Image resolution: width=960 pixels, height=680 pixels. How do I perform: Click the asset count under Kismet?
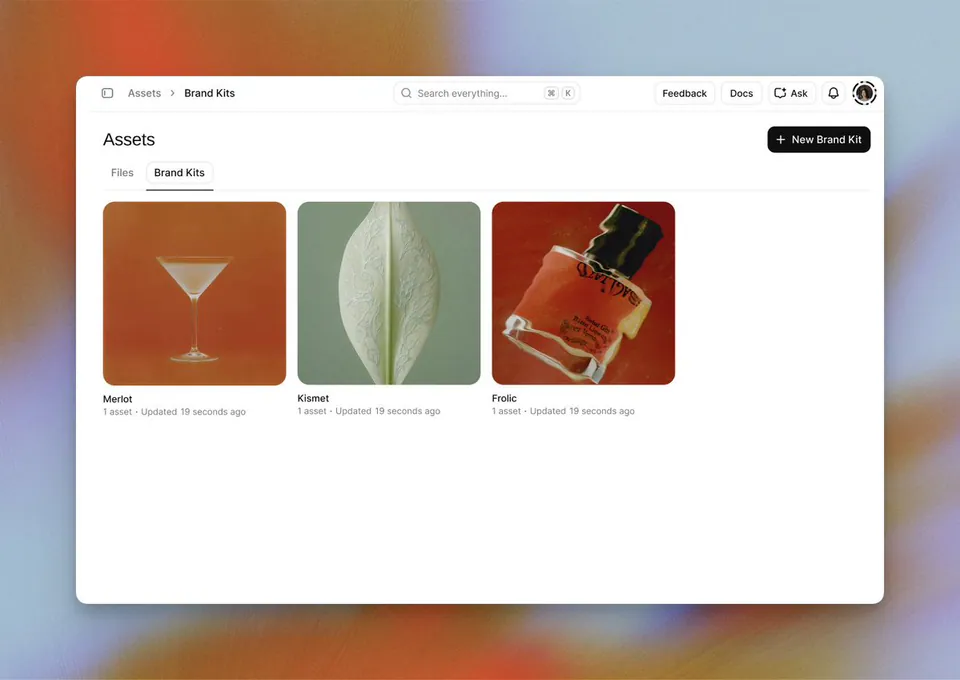(312, 411)
